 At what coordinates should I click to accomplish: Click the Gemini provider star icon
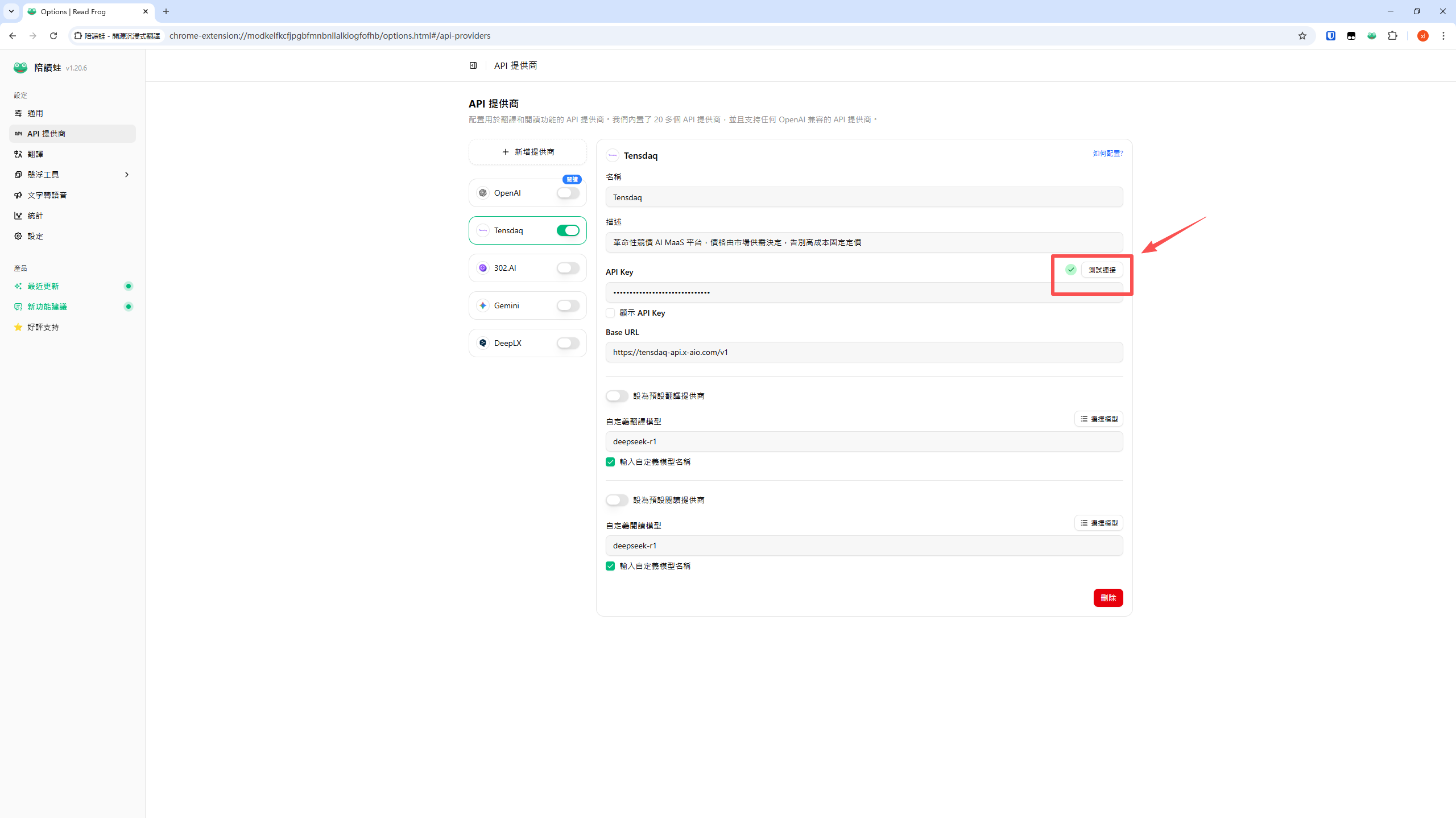[x=483, y=305]
